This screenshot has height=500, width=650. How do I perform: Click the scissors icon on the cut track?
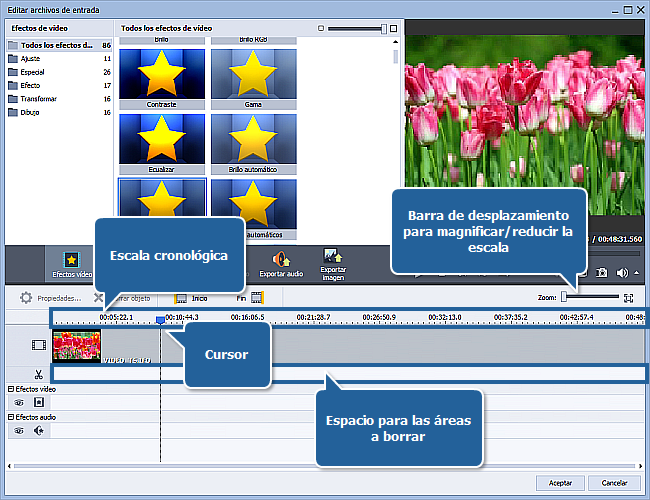[x=38, y=375]
